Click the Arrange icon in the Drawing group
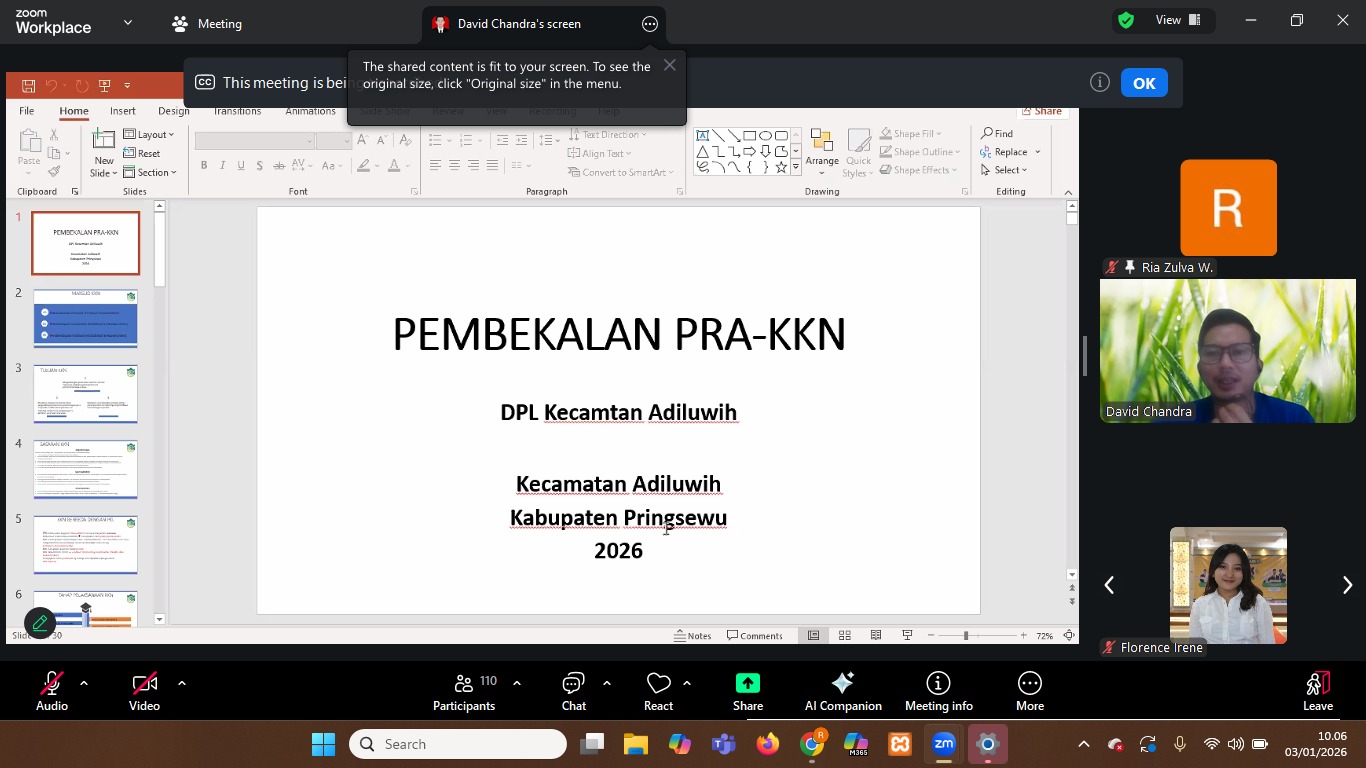Screen dimensions: 1366x768 coord(822,144)
